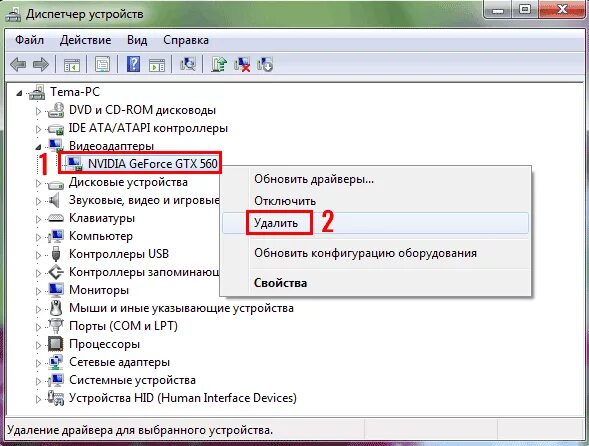The image size is (589, 446).
Task: Expand the Системные устройства node
Action: (38, 381)
